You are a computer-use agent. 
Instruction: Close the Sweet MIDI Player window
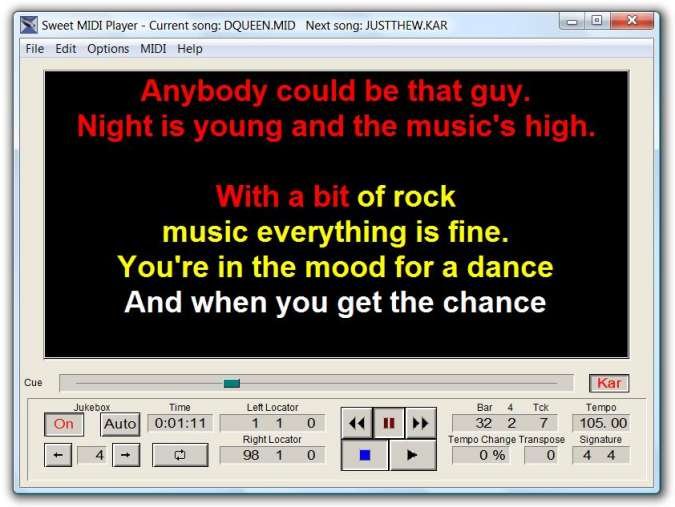(x=632, y=21)
